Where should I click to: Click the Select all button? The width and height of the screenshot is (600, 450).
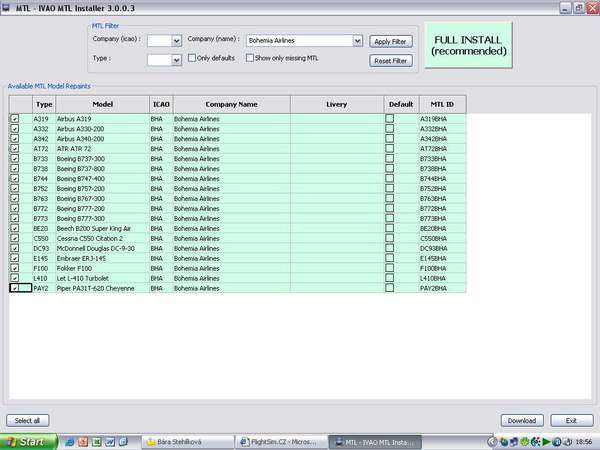coord(25,420)
